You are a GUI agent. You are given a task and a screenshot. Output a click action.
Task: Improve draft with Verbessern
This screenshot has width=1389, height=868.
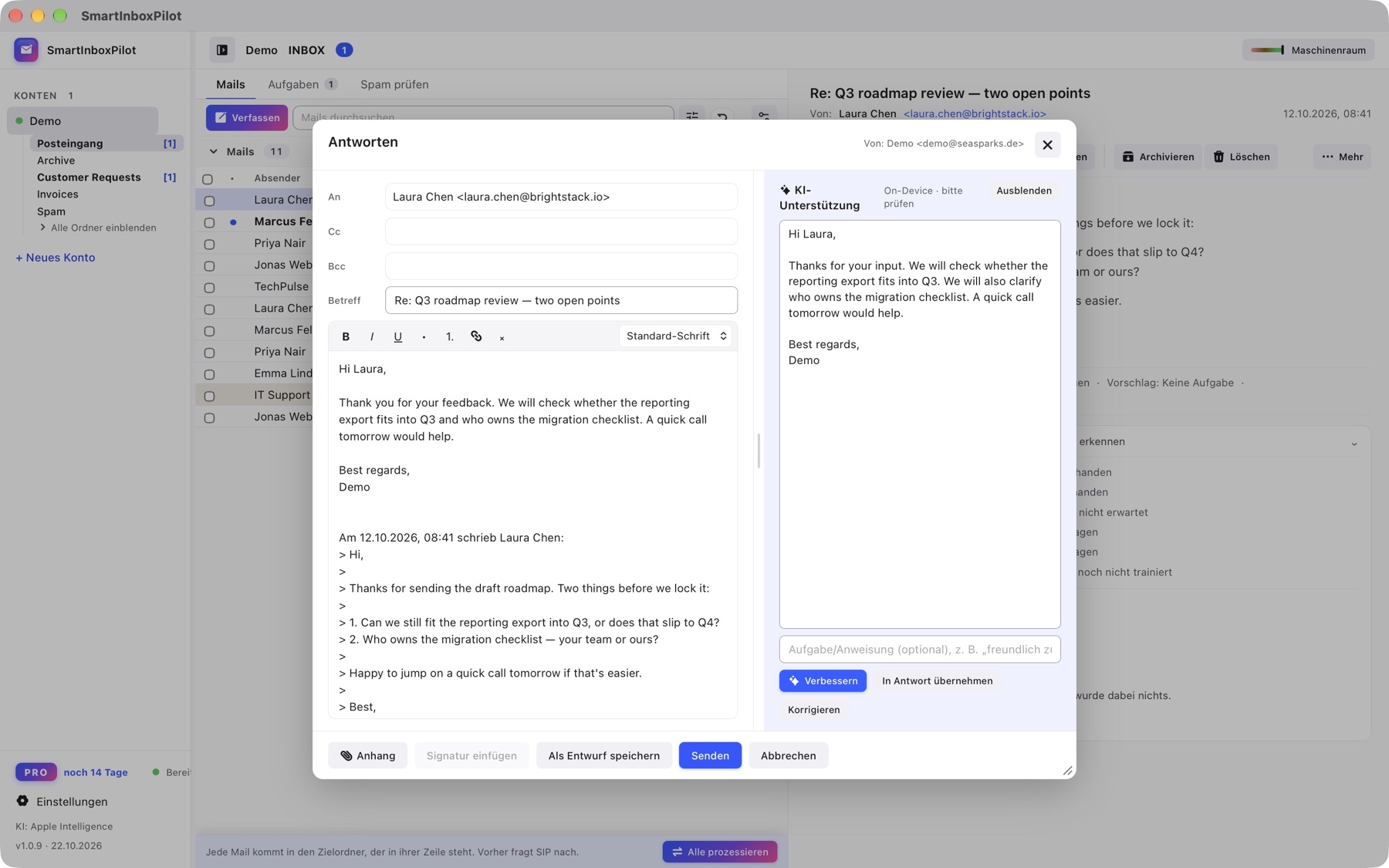pos(823,681)
